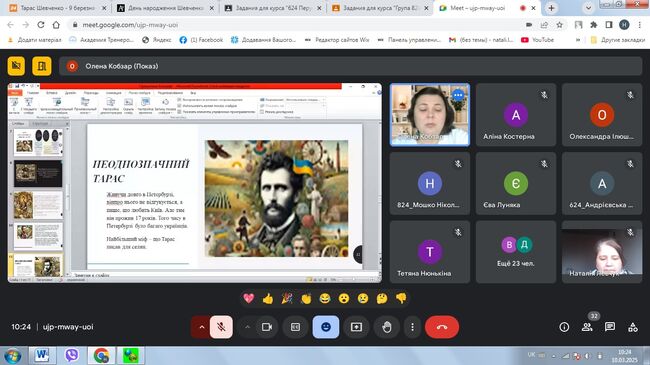650x365 pixels.
Task: Bookmark this page with star icon
Action: 560,25
